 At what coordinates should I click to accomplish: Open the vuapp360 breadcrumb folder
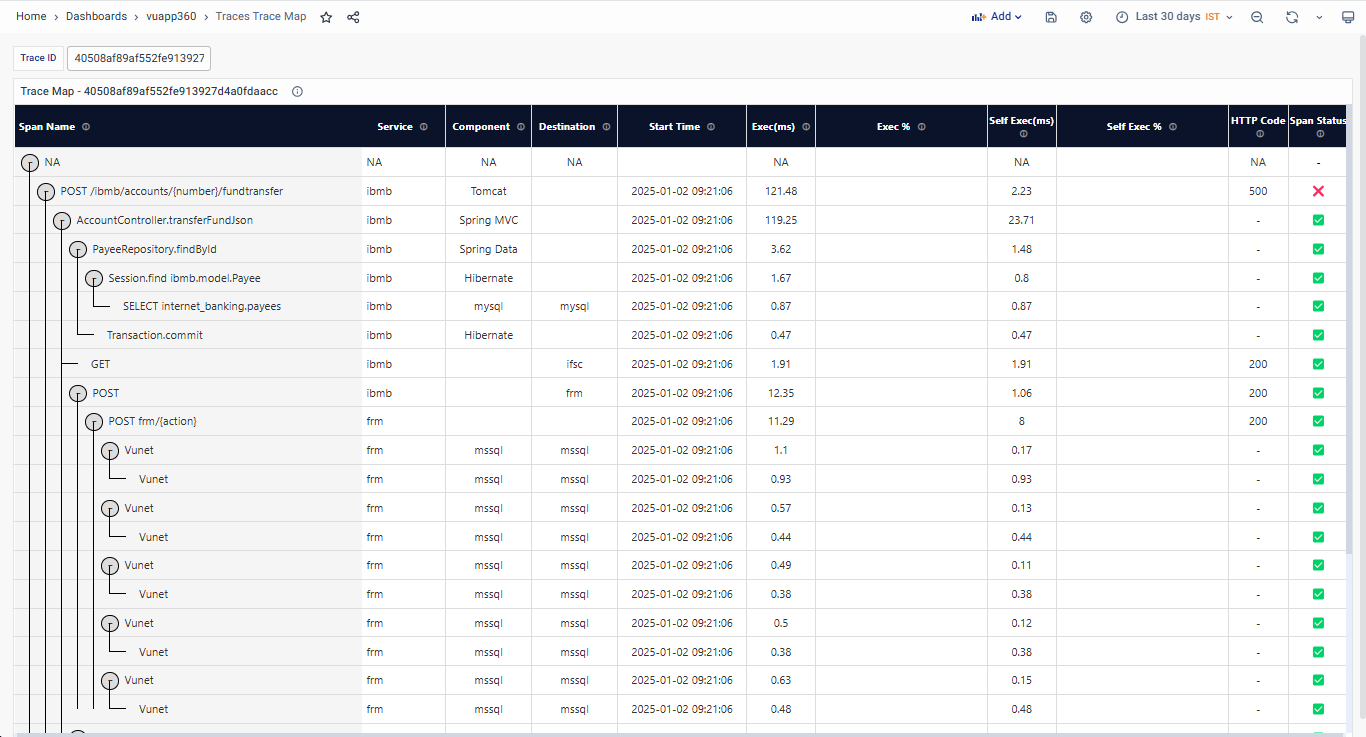[173, 17]
